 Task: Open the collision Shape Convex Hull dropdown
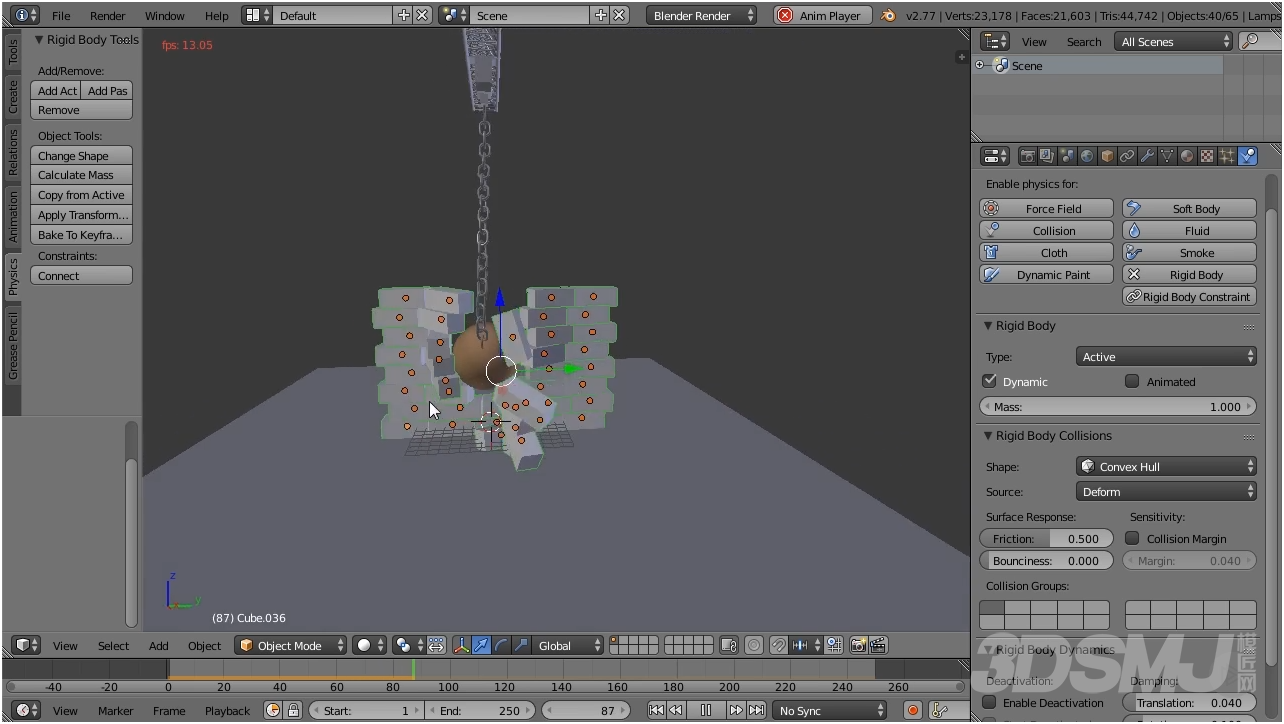1166,467
